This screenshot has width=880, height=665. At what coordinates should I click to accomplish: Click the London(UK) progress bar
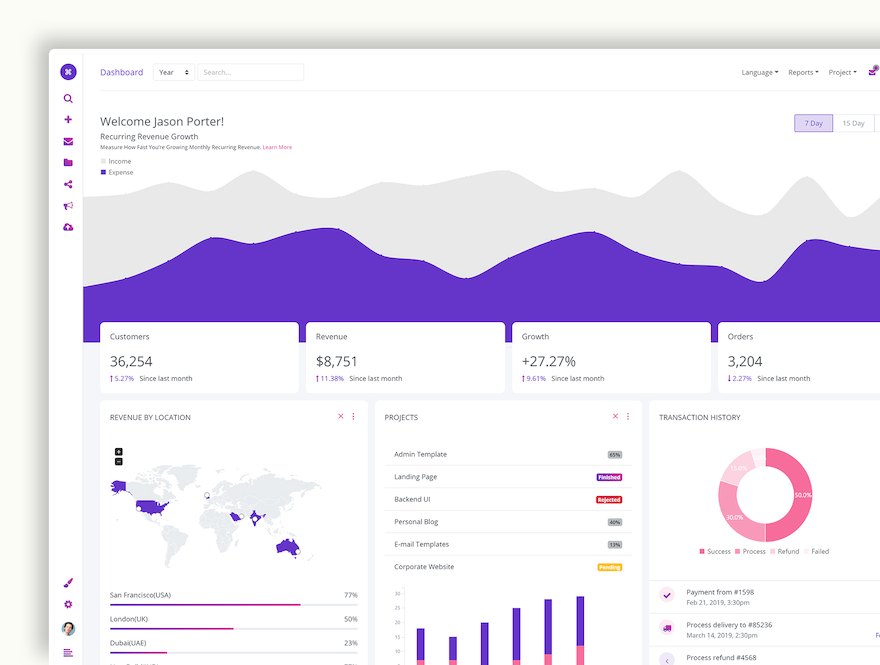point(233,629)
